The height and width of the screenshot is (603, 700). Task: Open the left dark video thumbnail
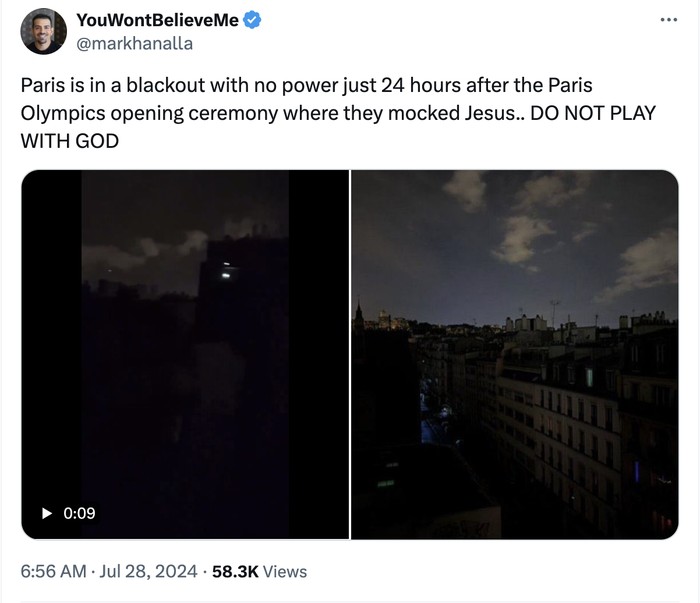(x=185, y=355)
